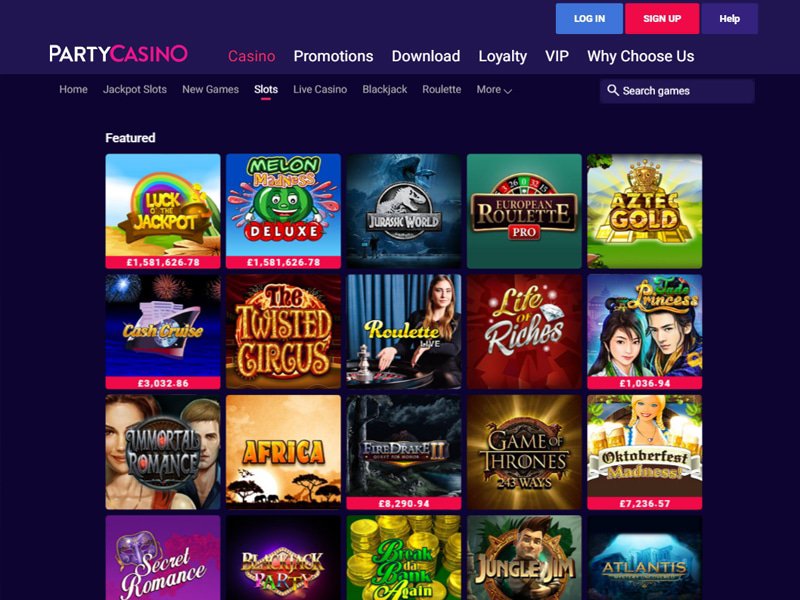Click the SIGN UP button
The width and height of the screenshot is (800, 600).
(662, 19)
